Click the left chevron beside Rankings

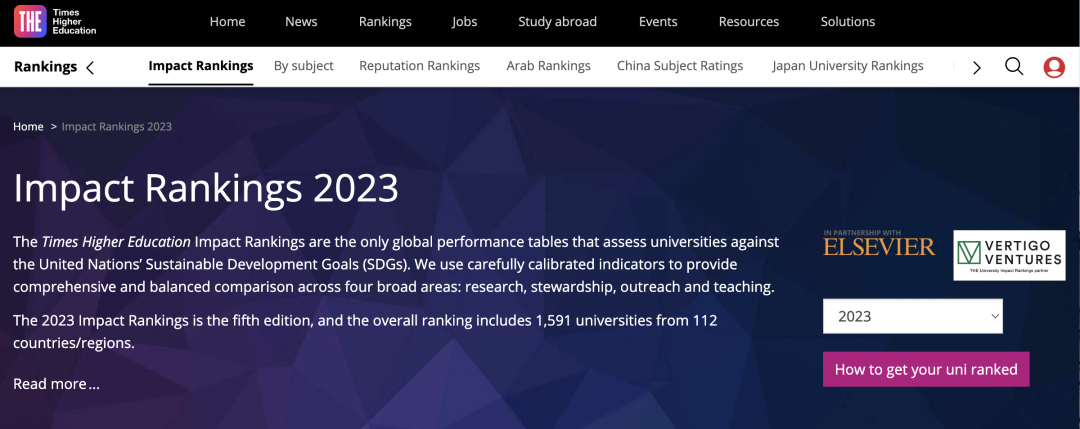[x=90, y=67]
